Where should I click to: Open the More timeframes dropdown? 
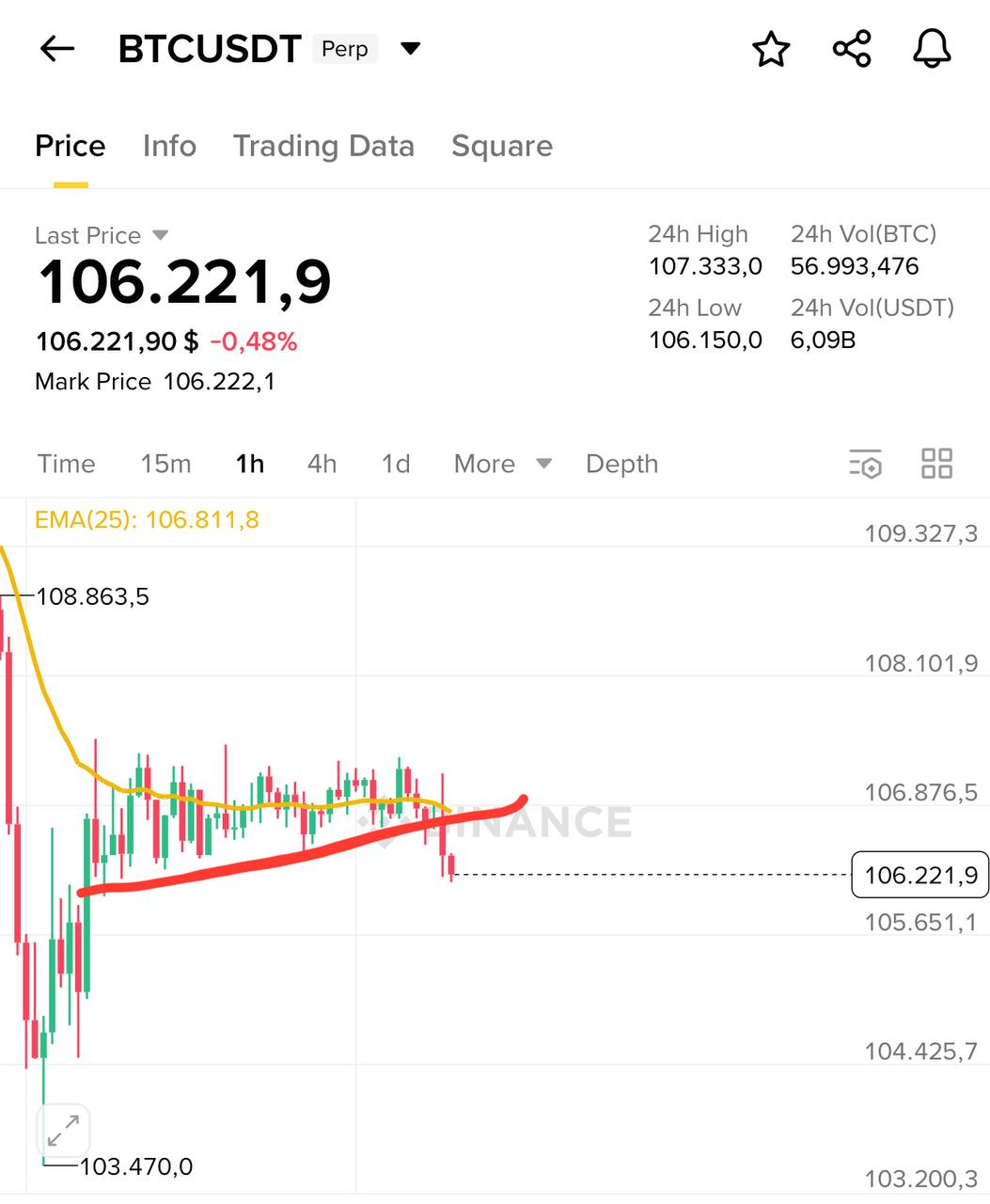pos(502,464)
